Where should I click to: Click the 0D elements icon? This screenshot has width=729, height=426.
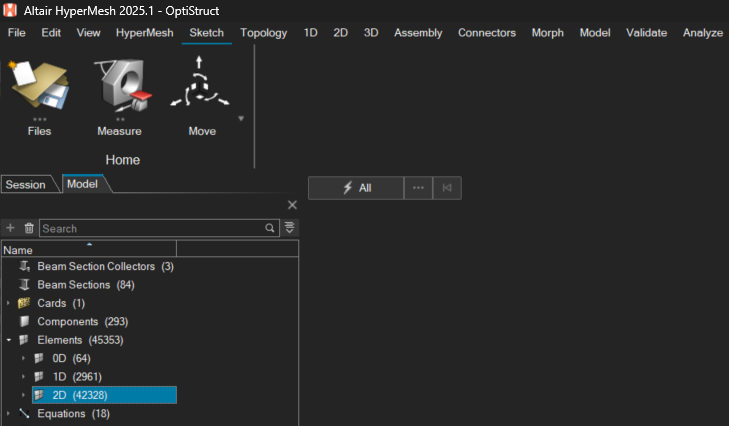tap(39, 358)
